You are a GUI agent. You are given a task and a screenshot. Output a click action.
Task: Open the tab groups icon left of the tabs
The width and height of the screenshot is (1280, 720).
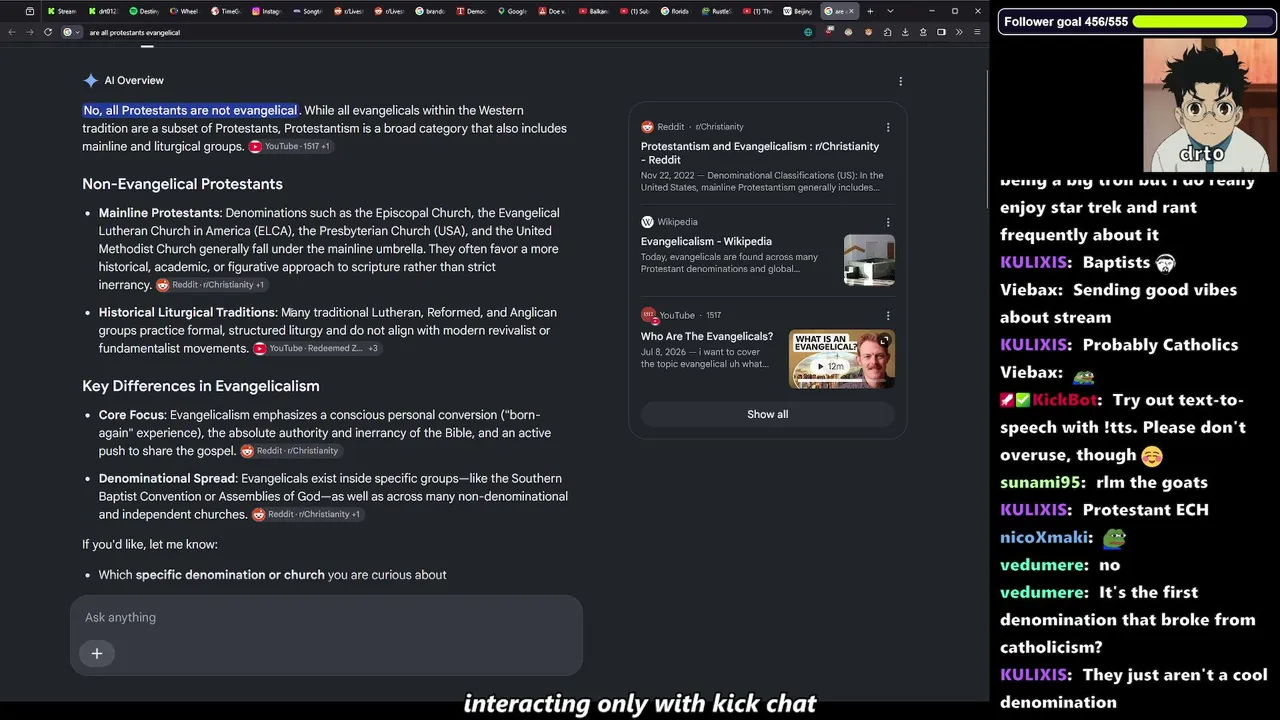(30, 11)
